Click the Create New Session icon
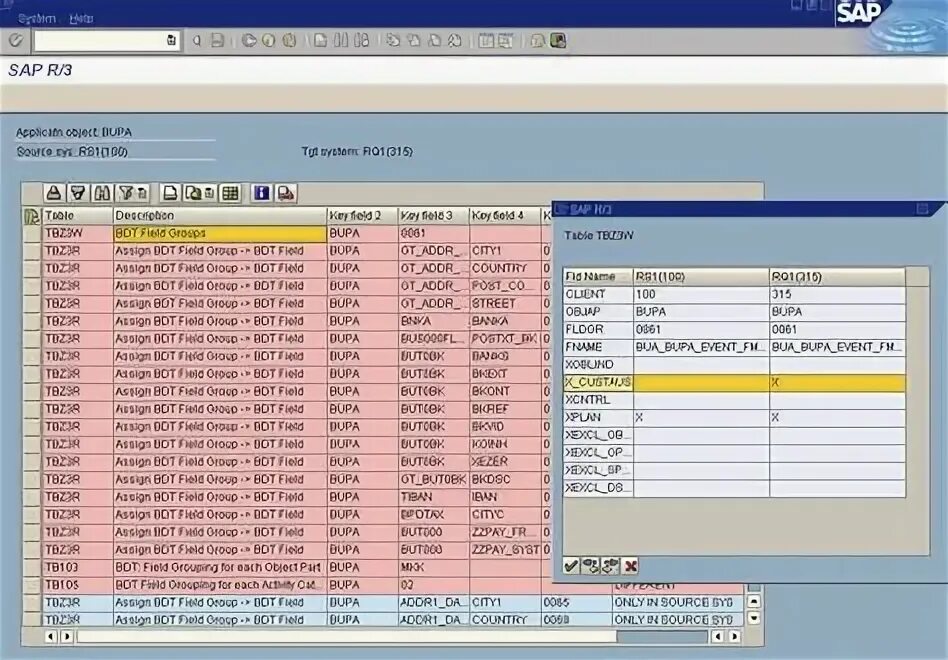 tap(485, 40)
